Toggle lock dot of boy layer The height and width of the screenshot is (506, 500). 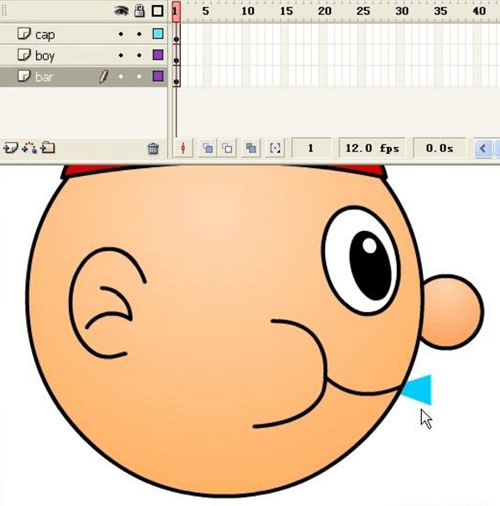(139, 55)
